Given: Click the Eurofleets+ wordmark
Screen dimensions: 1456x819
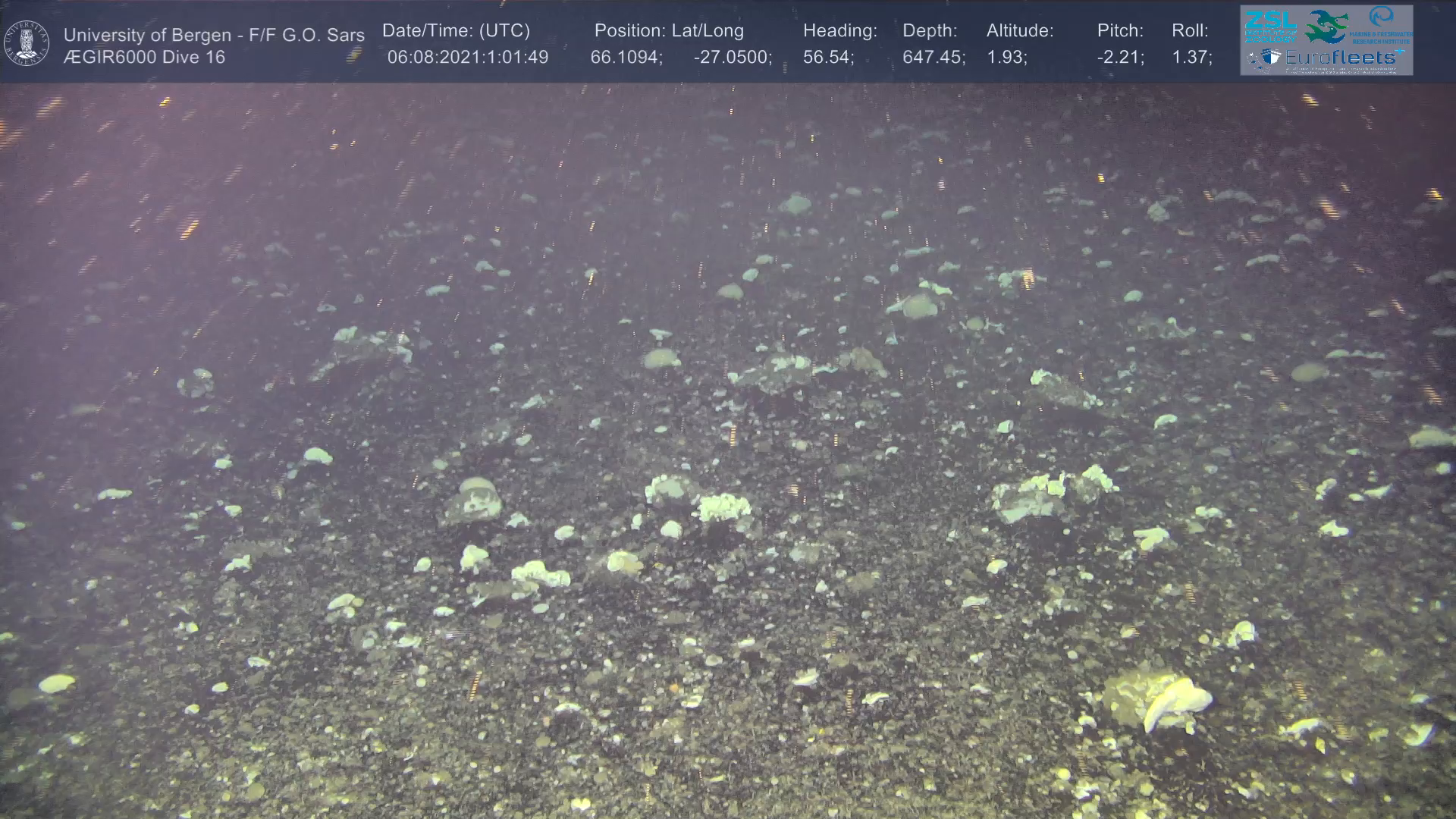Looking at the screenshot, I should tap(1341, 58).
